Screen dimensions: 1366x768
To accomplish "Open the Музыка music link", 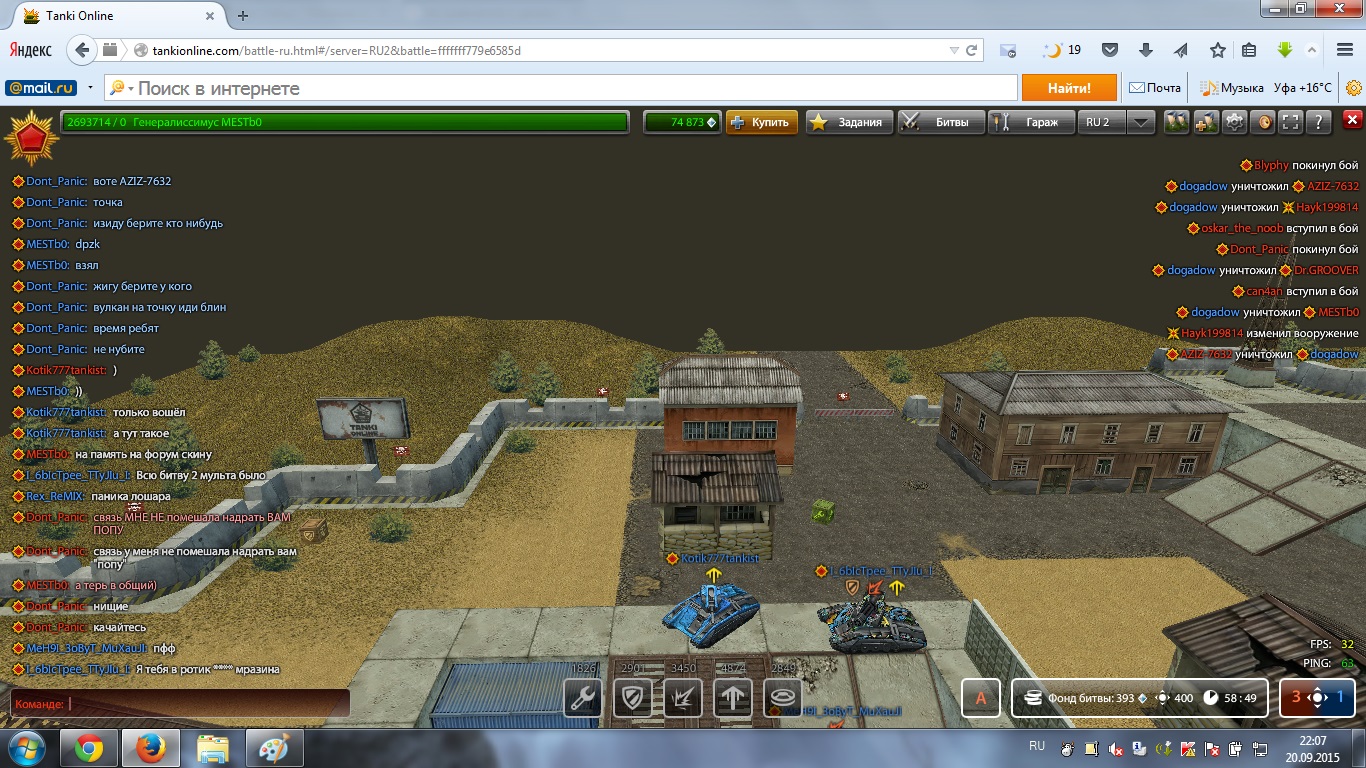I will click(1232, 88).
